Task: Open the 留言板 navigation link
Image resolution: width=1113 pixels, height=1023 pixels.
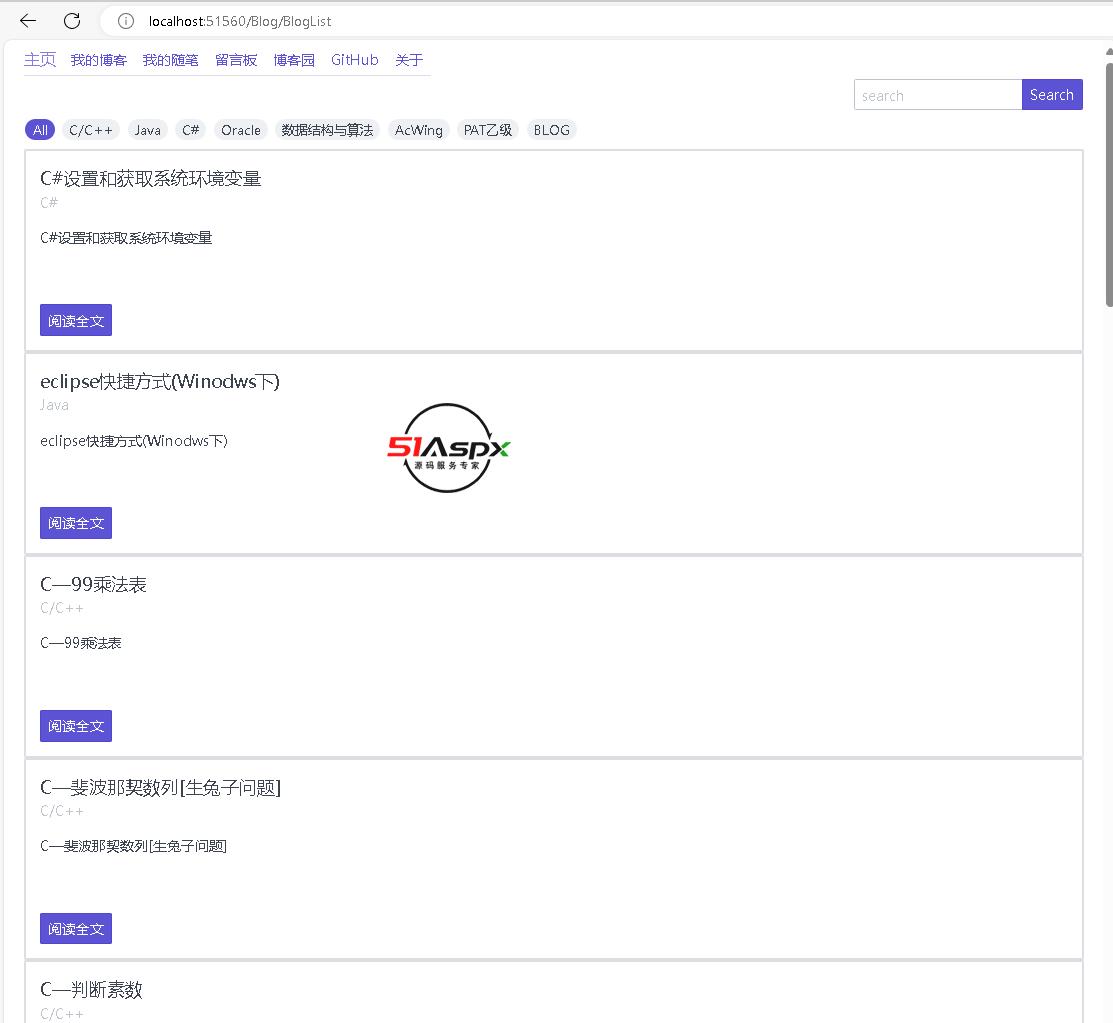Action: [236, 60]
